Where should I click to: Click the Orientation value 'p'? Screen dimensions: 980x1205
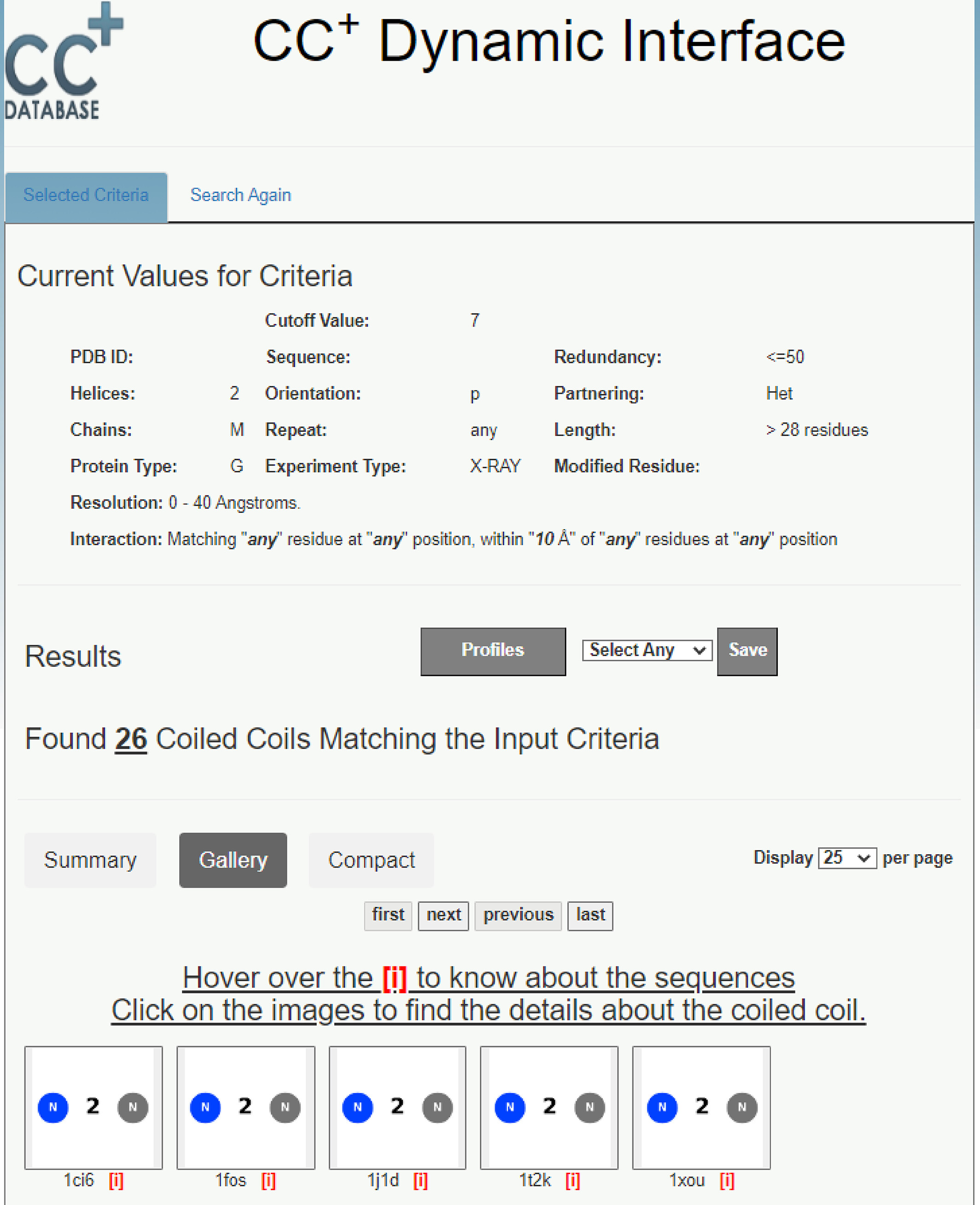tap(475, 395)
